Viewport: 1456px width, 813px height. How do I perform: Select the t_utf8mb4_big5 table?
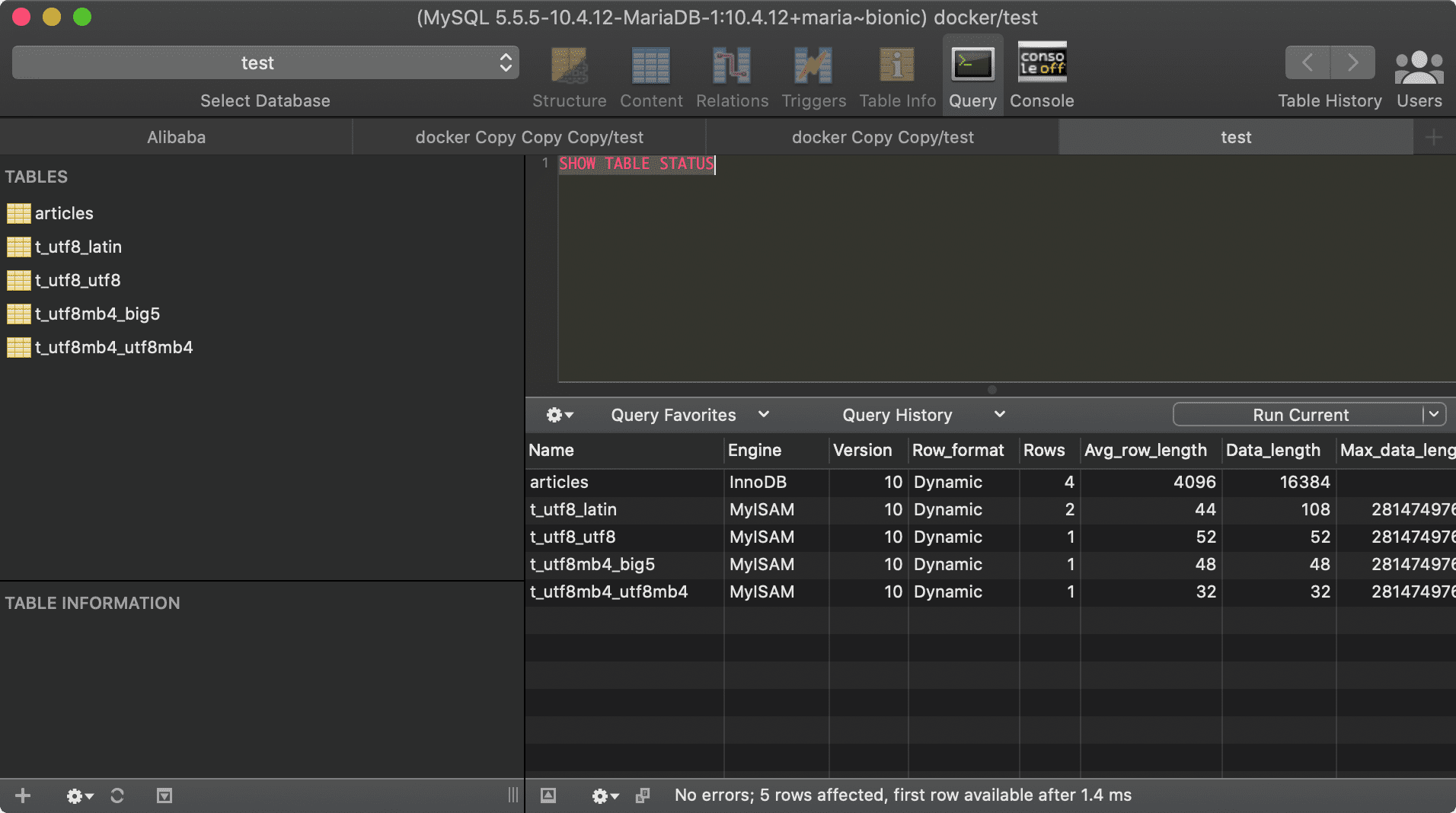click(97, 314)
